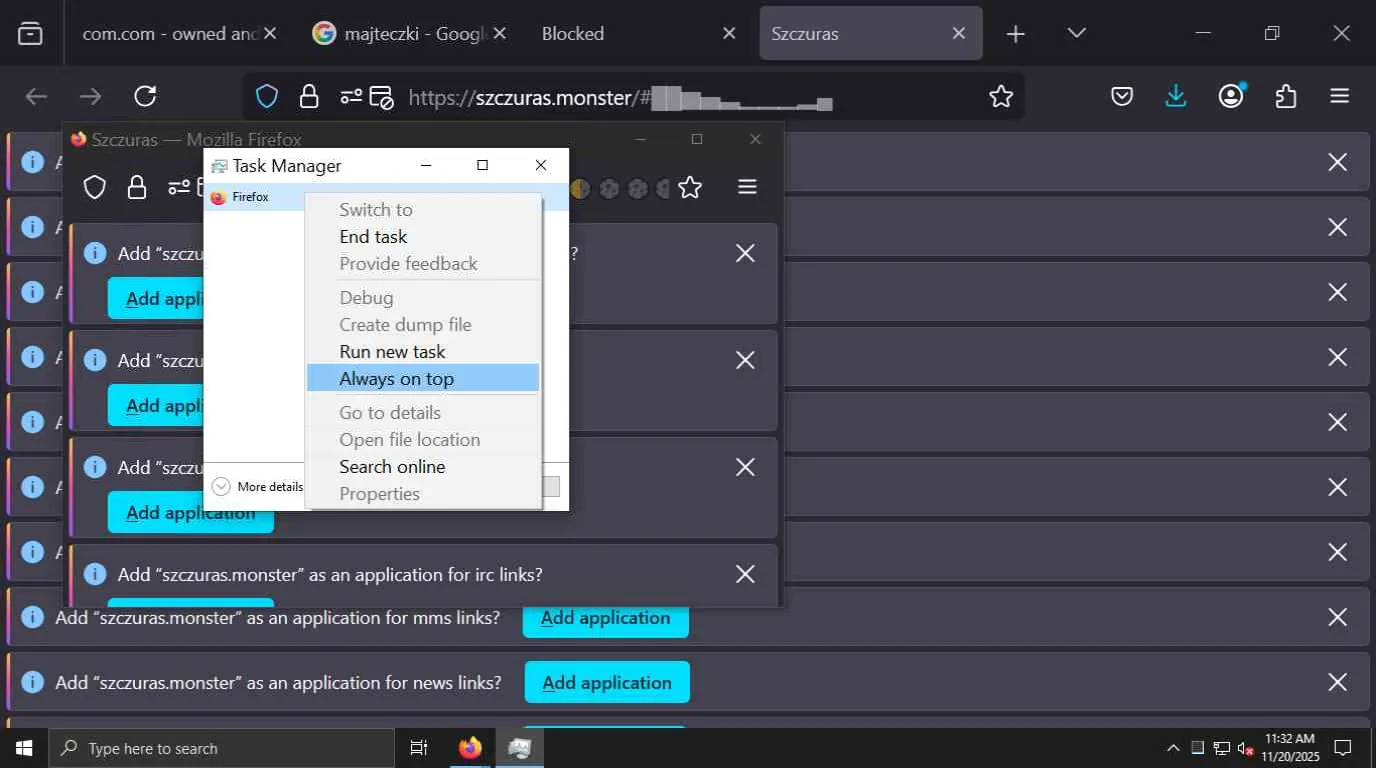Open Firefox View from the tab strip

tap(31, 33)
